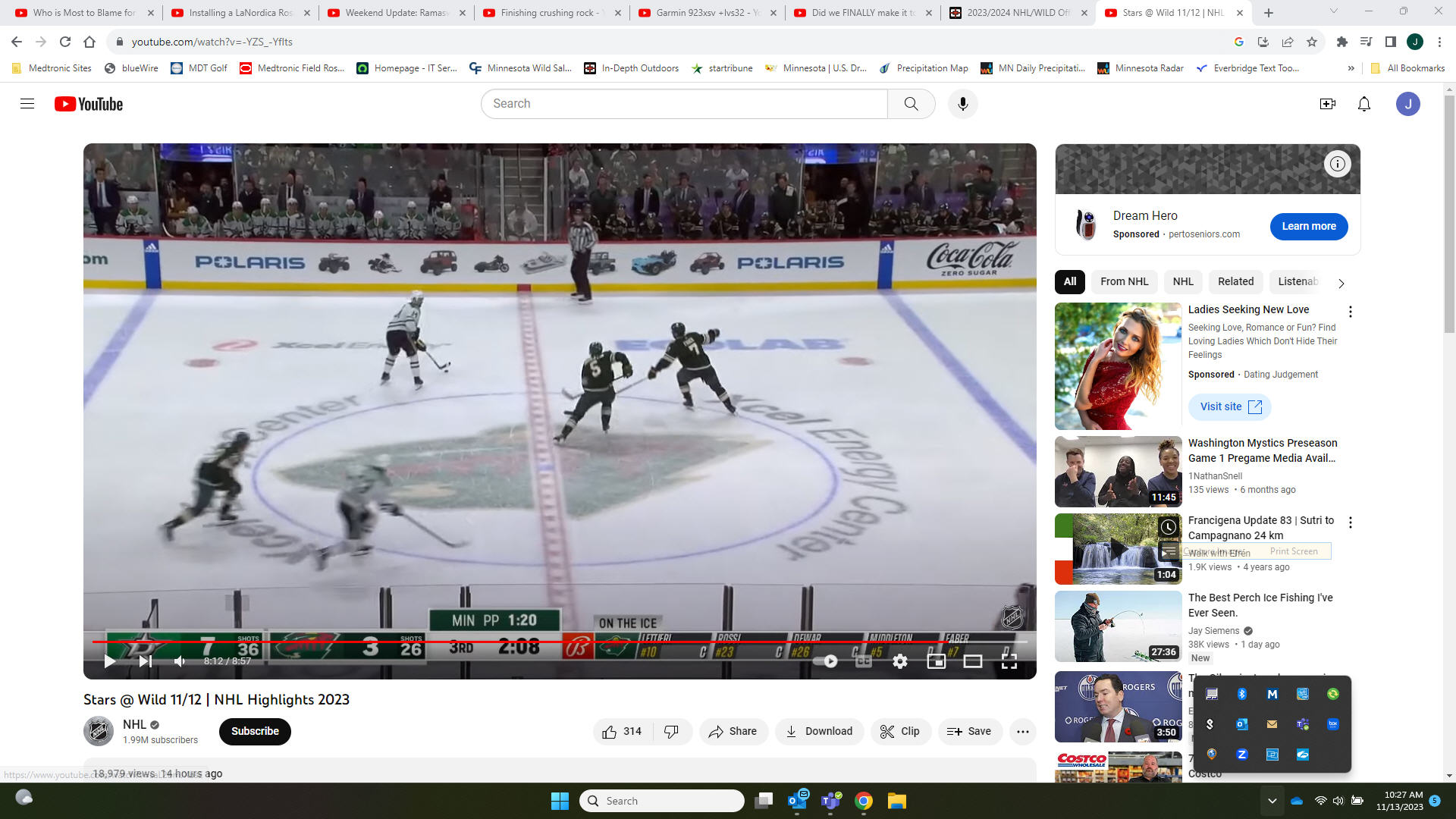Viewport: 1456px width, 819px height.
Task: Open YouTube notifications bell
Action: [1364, 104]
